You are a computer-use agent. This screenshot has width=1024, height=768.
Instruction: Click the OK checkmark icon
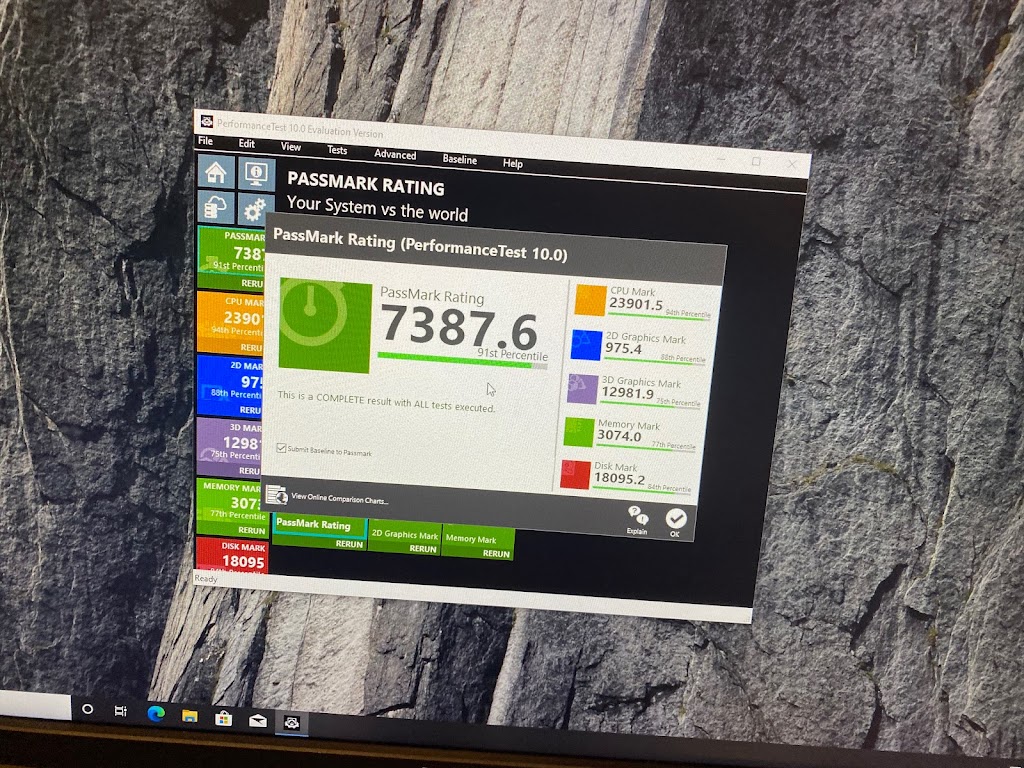(676, 519)
